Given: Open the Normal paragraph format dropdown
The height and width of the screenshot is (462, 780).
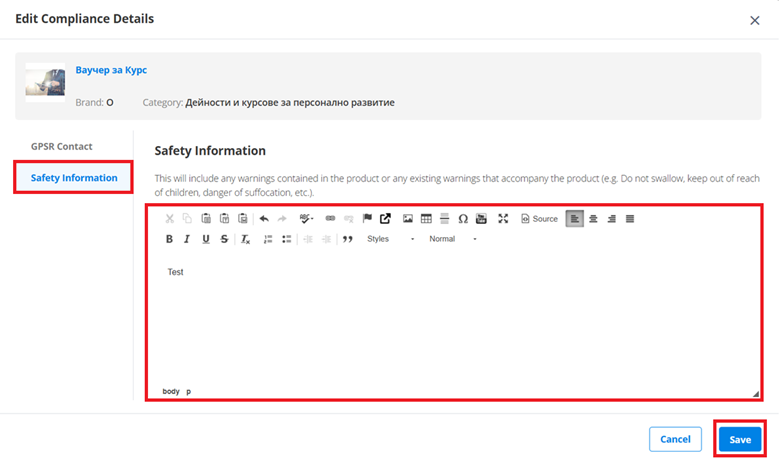Looking at the screenshot, I should (453, 239).
